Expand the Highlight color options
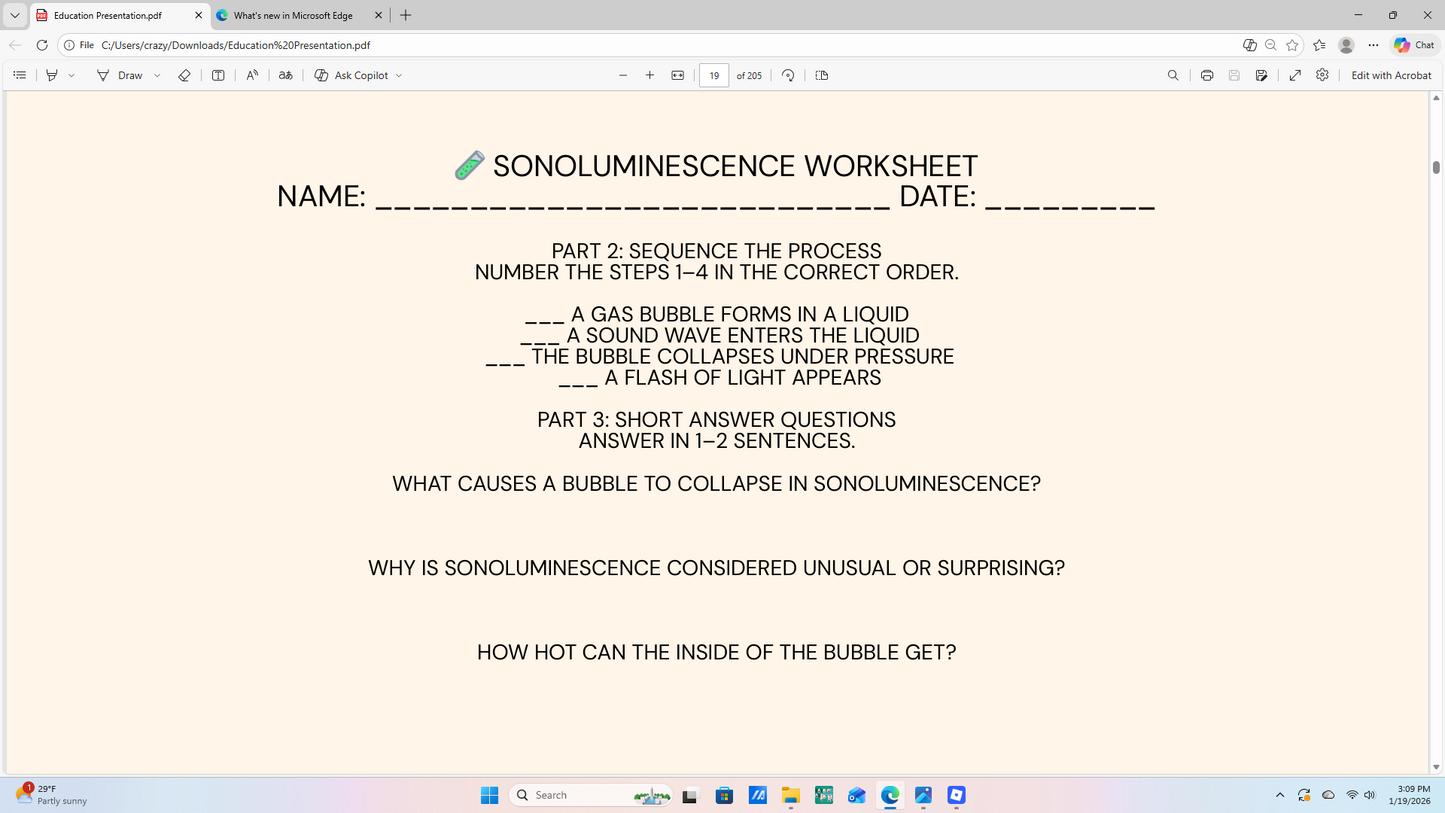 tap(71, 75)
